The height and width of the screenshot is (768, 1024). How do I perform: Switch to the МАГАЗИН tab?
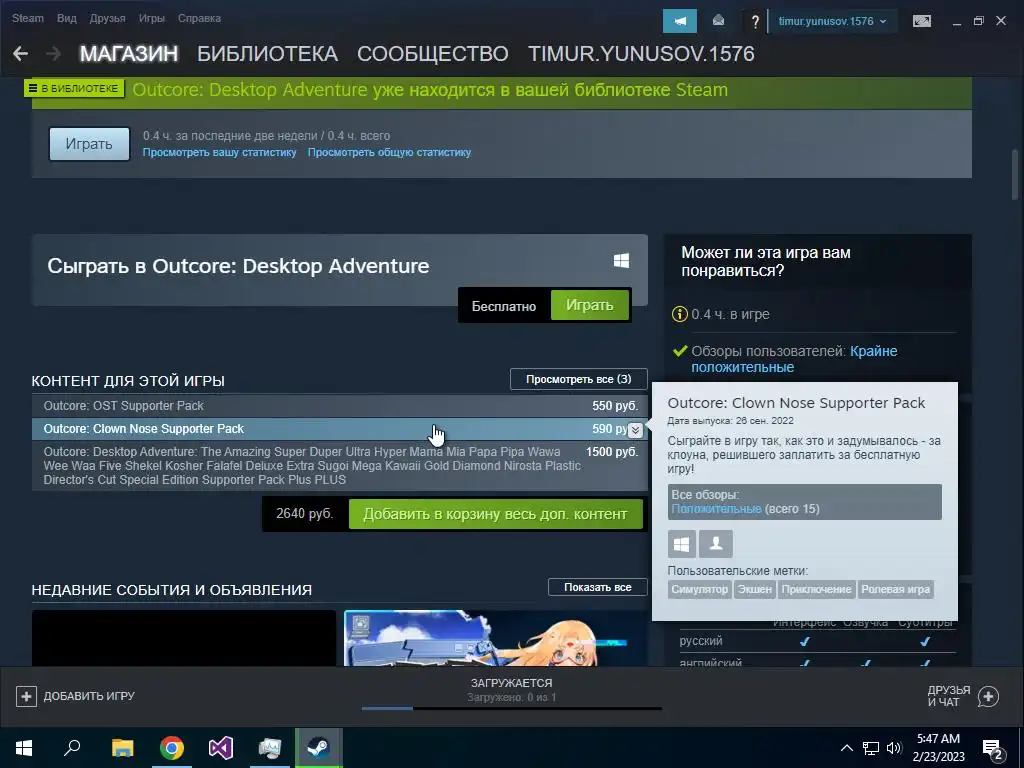(129, 54)
